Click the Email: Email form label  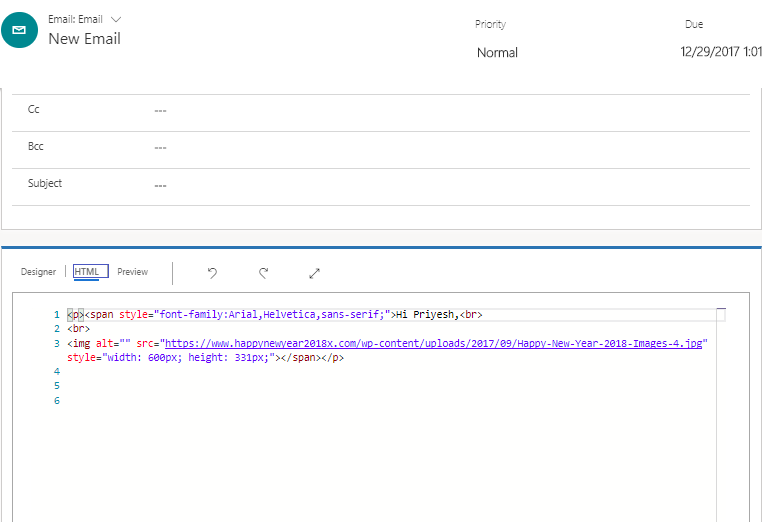tap(75, 19)
